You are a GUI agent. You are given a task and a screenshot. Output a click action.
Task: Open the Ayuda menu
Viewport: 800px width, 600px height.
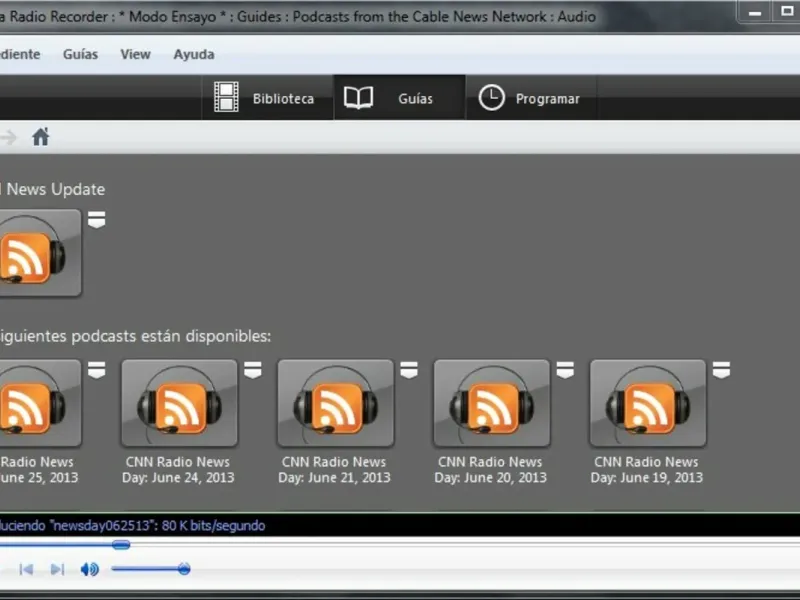click(x=194, y=54)
